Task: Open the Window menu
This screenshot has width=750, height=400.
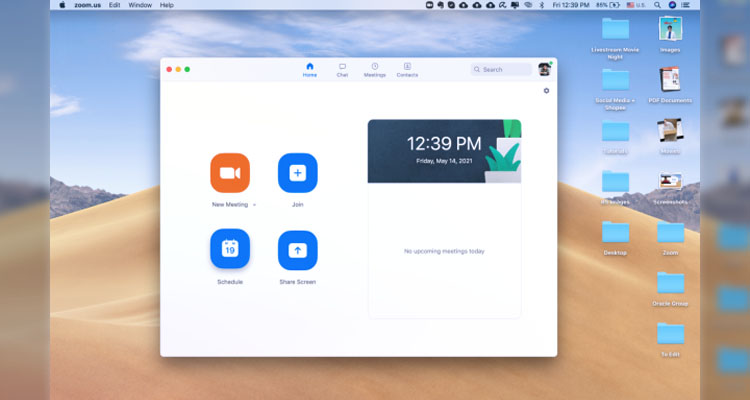Action: 140,5
